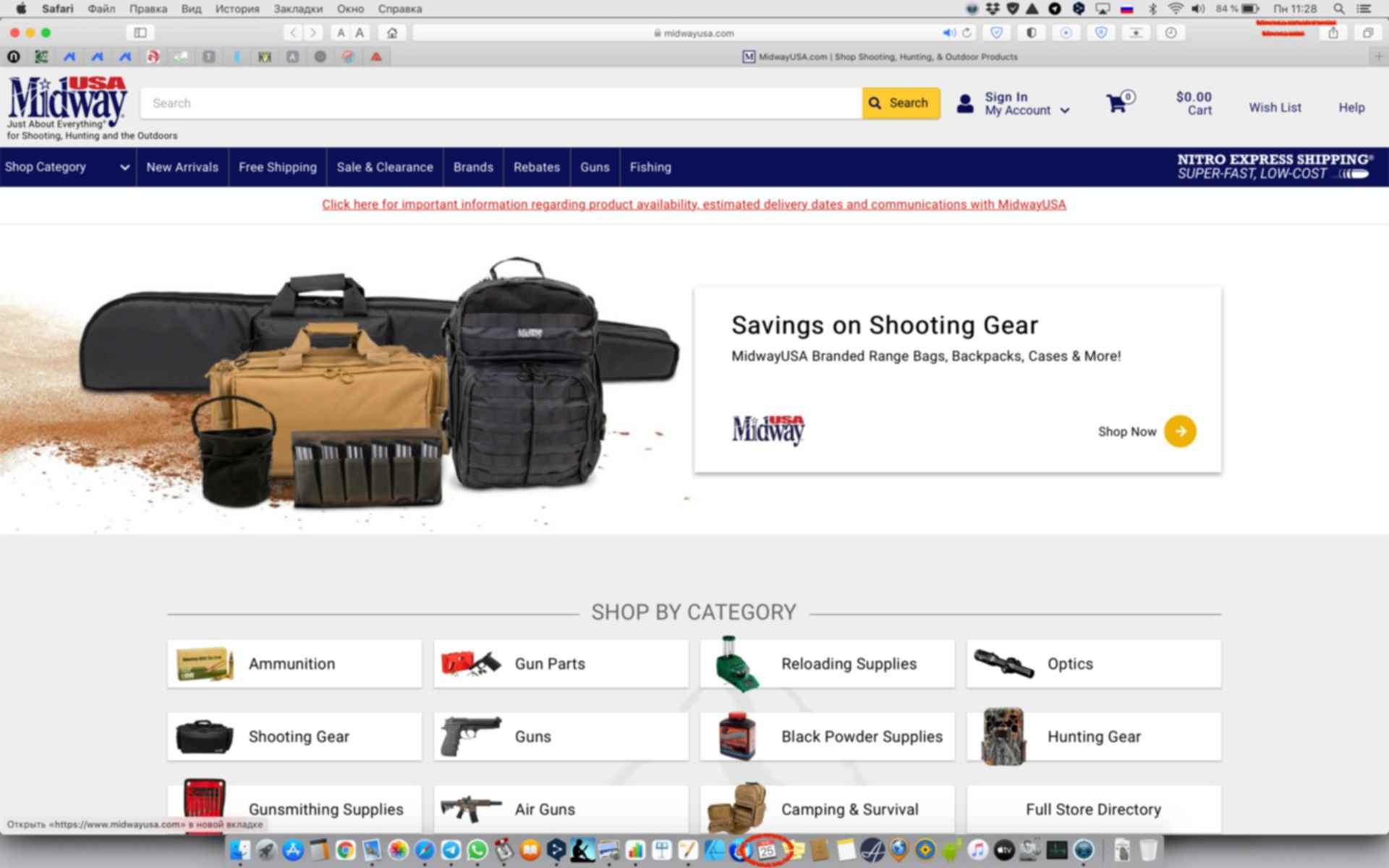Open the Закладки menu in the menu bar
1389x868 pixels.
coord(298,9)
